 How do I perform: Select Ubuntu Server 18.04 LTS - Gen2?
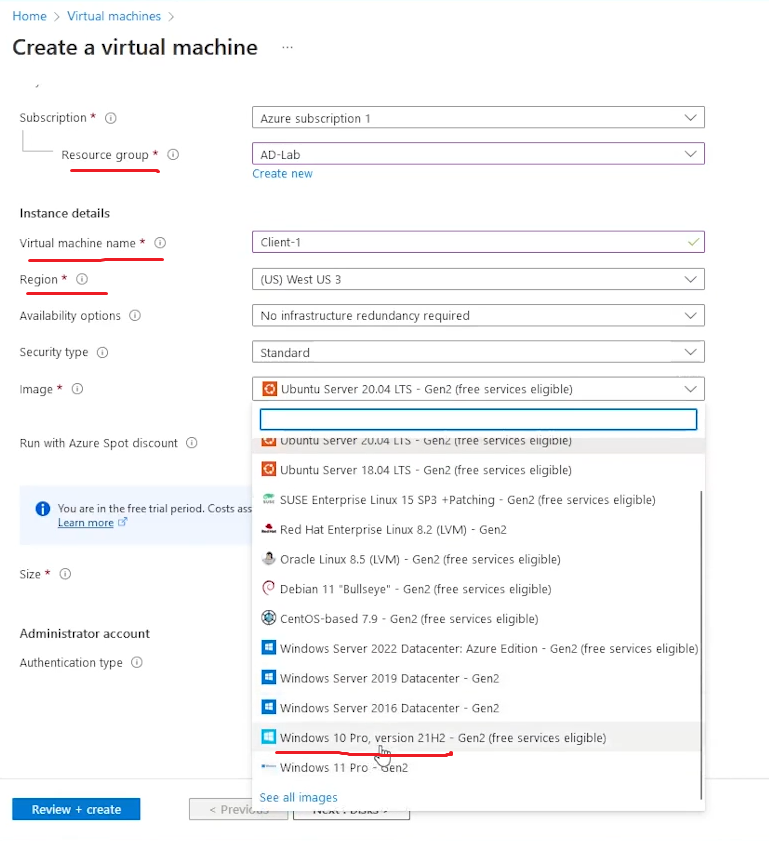(476, 470)
